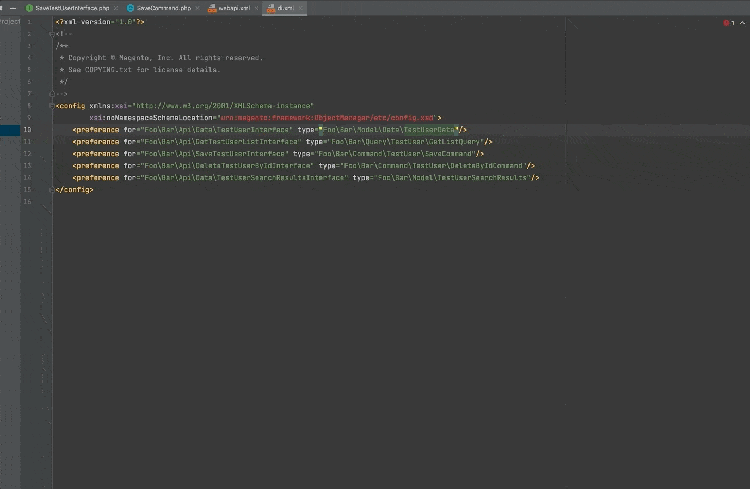Click line number 10 in the gutter
750x489 pixels.
point(27,129)
